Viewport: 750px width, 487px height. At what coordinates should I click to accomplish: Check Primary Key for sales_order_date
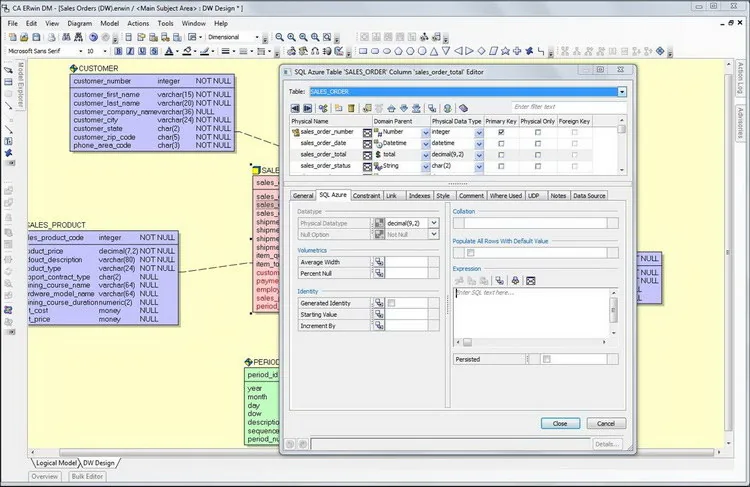coord(501,144)
